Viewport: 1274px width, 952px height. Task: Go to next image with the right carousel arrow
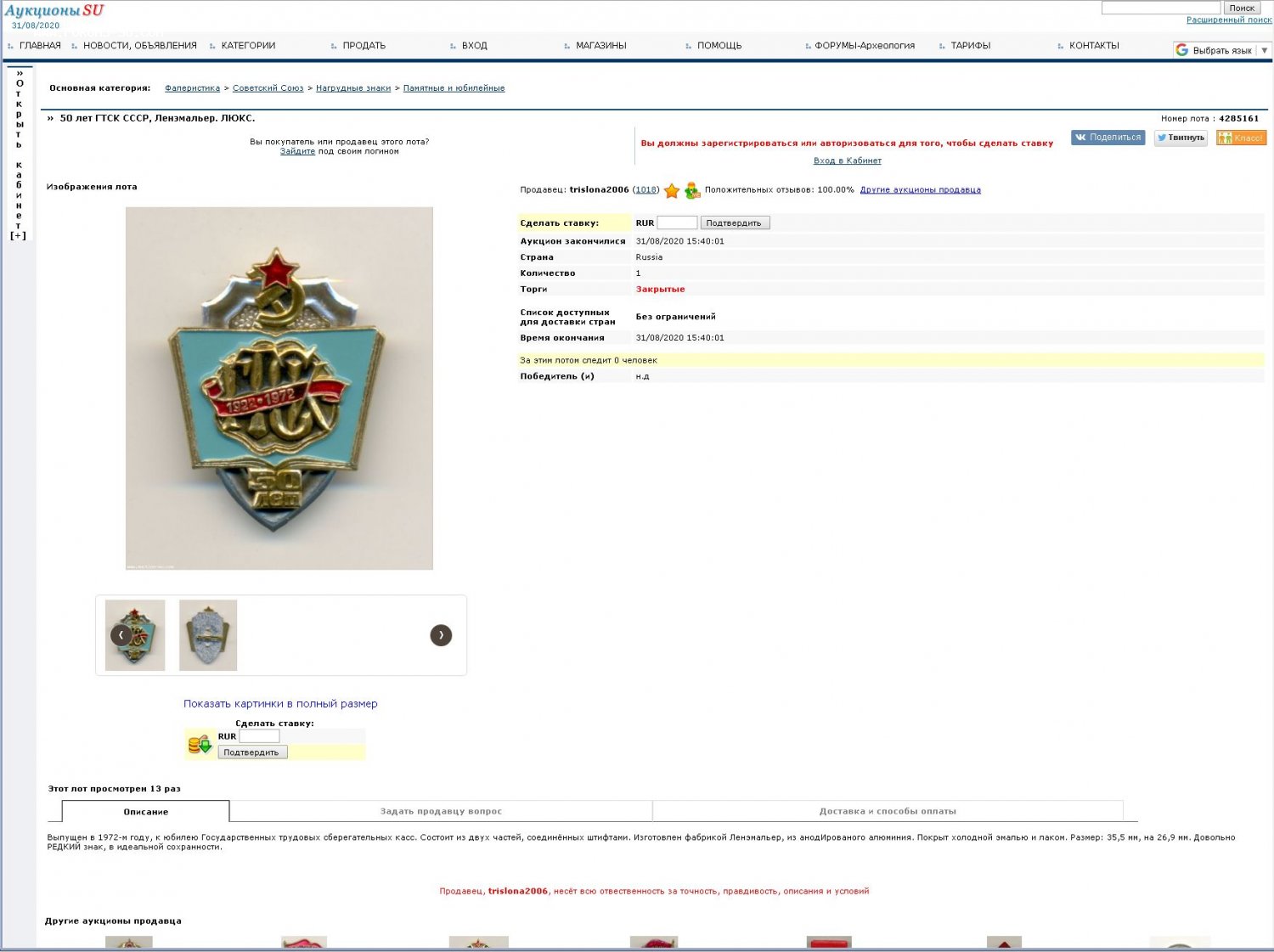(441, 635)
